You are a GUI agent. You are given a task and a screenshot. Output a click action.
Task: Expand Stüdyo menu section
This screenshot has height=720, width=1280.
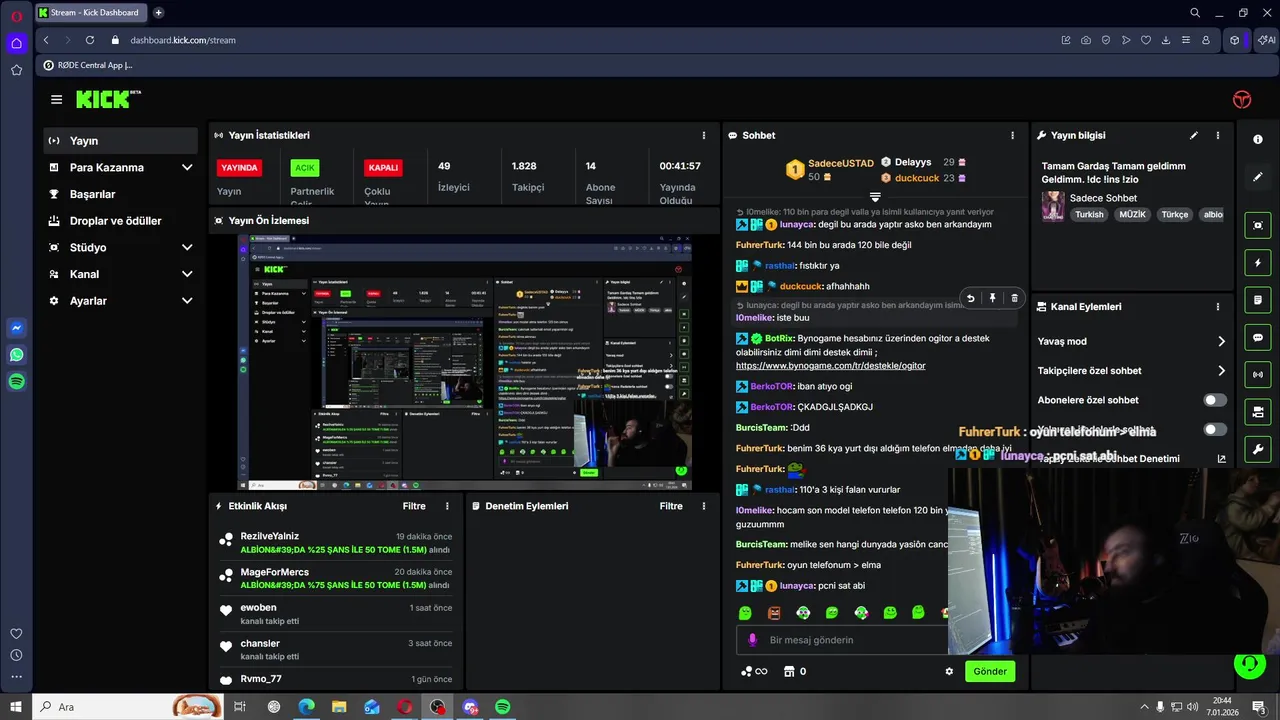pyautogui.click(x=187, y=247)
